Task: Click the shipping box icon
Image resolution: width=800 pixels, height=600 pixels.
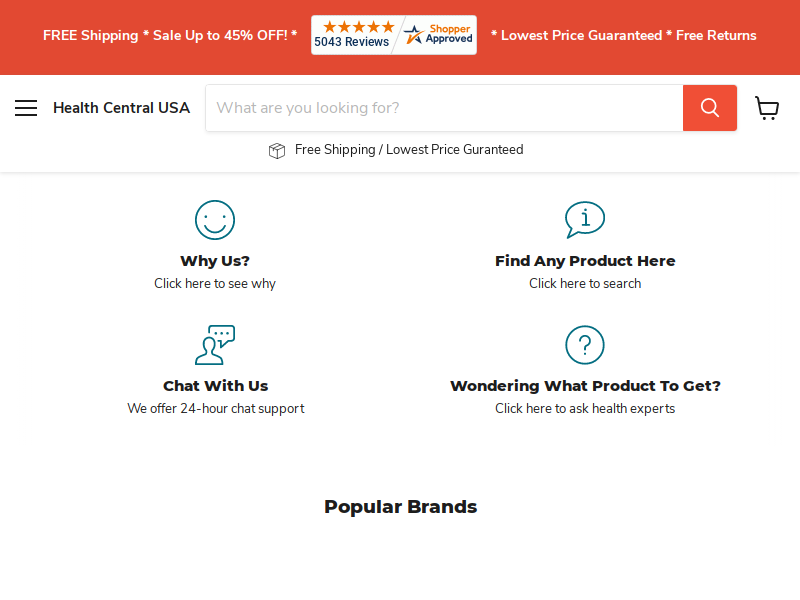Action: [x=277, y=151]
